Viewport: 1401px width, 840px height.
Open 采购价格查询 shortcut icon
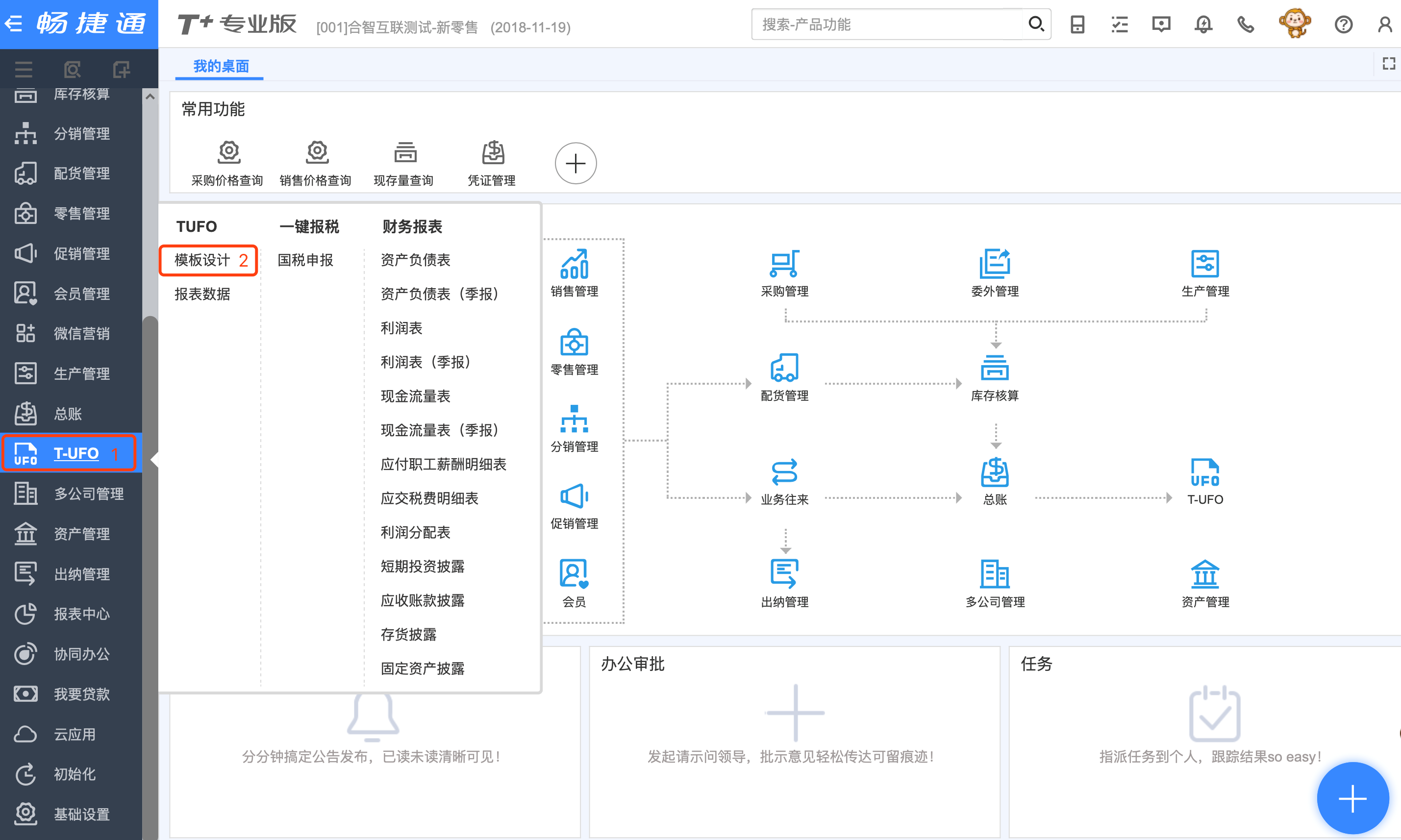coord(229,152)
